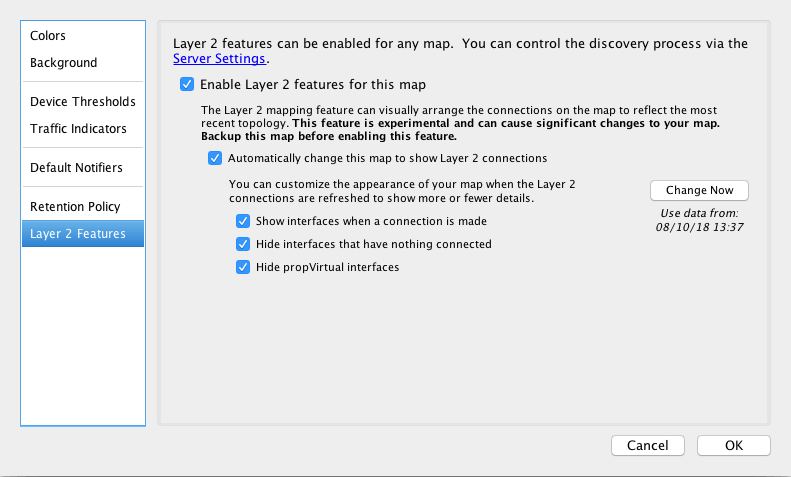
Task: Click the Layer 2 intro sentence at top
Action: [x=460, y=43]
